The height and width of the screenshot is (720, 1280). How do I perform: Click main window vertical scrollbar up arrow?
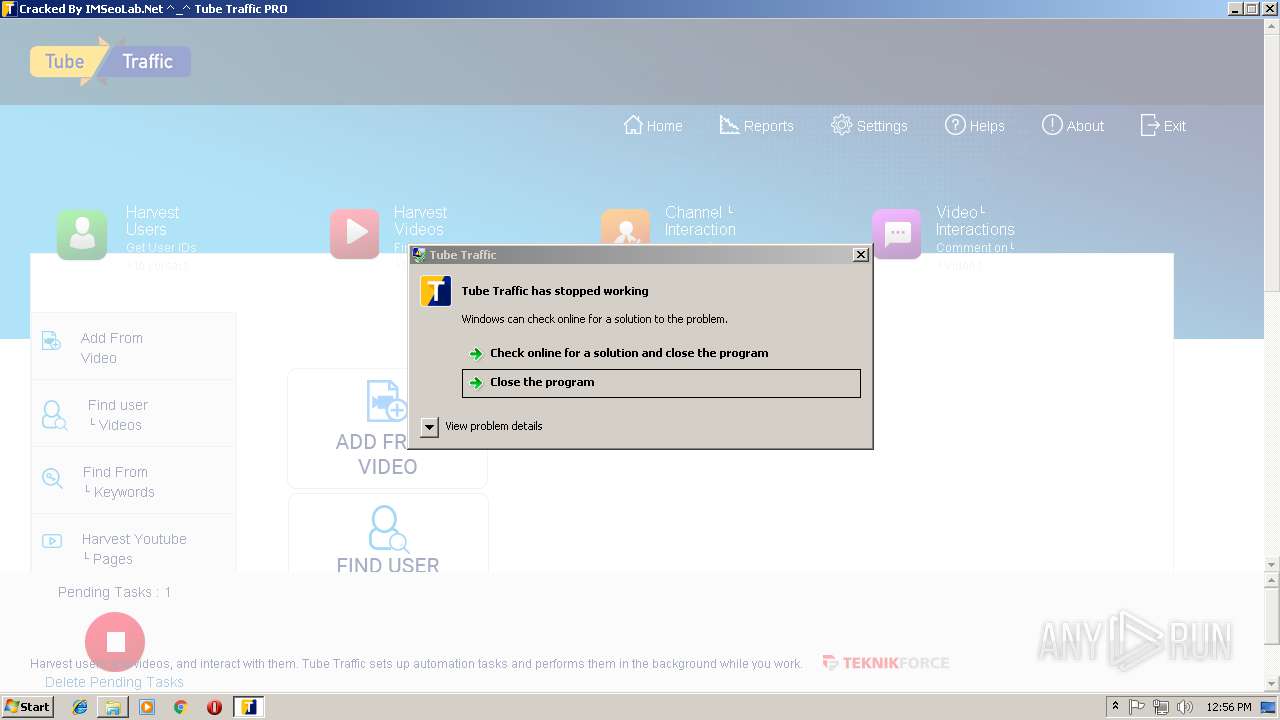1272,25
